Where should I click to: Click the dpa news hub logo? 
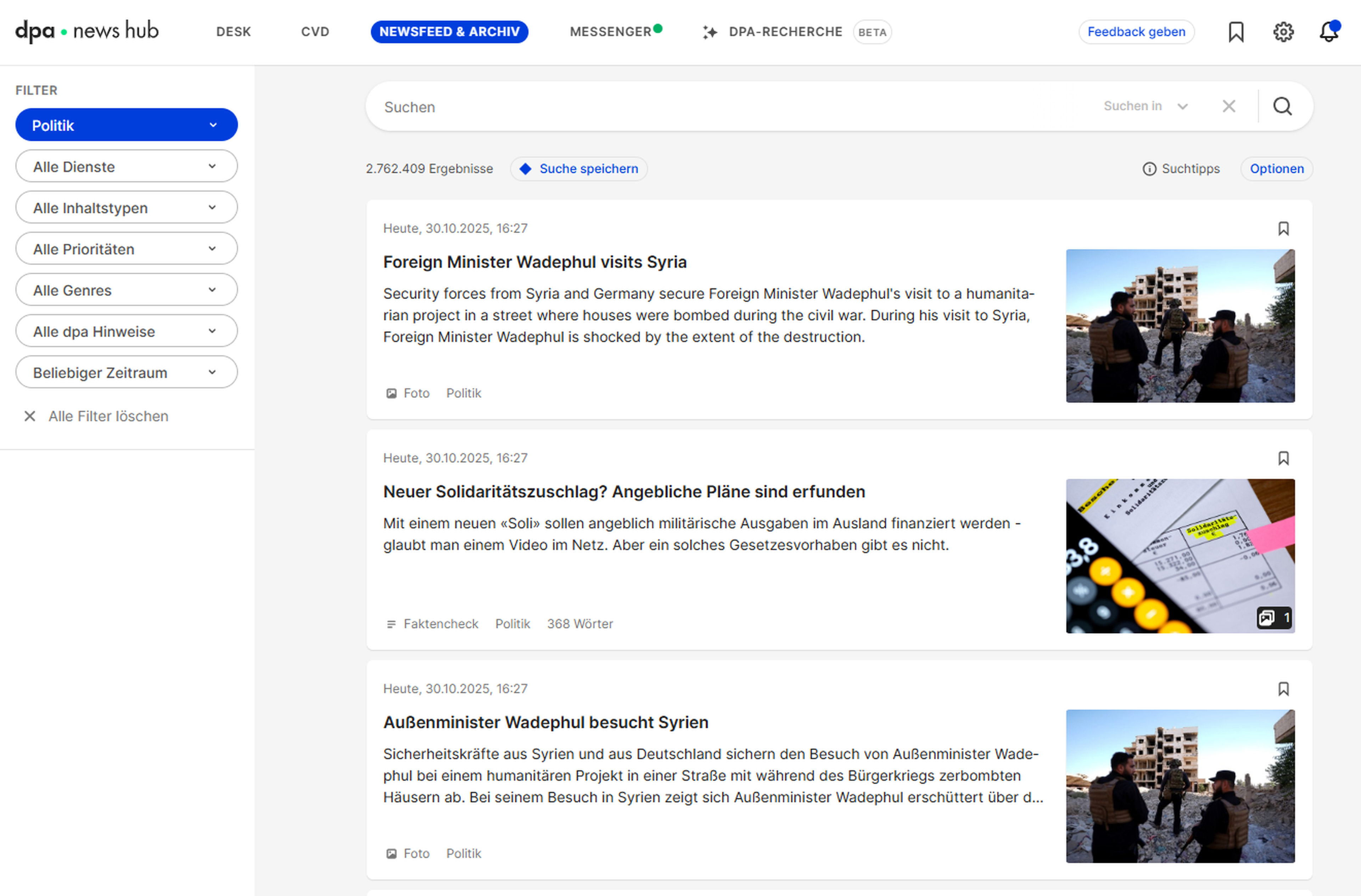coord(87,31)
